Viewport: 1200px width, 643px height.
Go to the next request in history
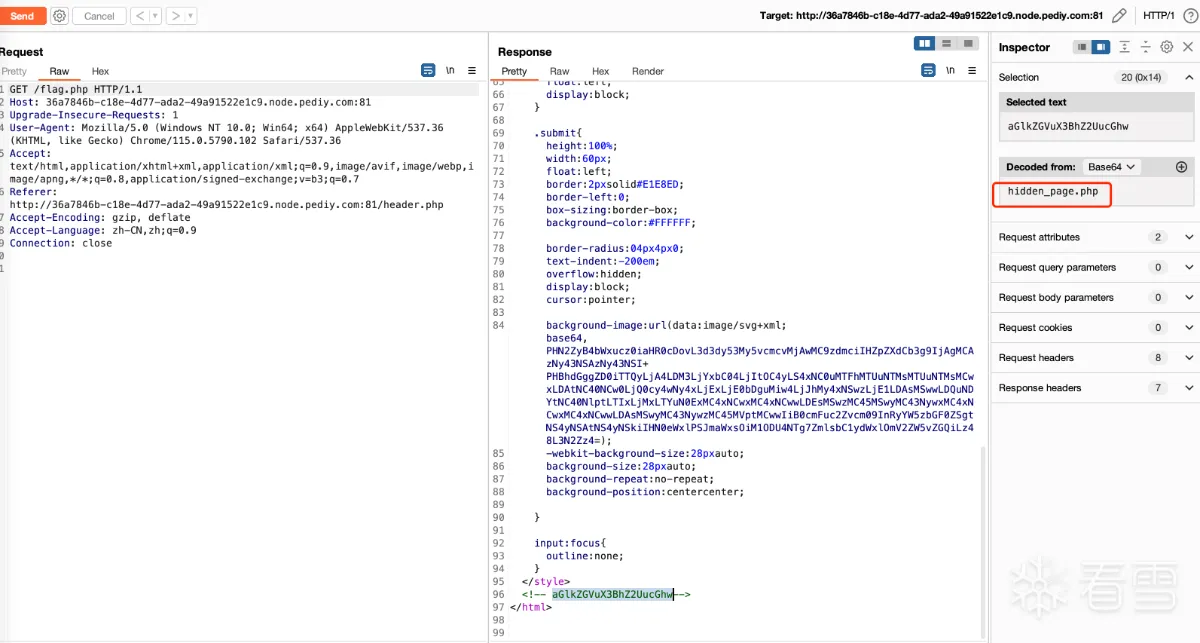175,16
